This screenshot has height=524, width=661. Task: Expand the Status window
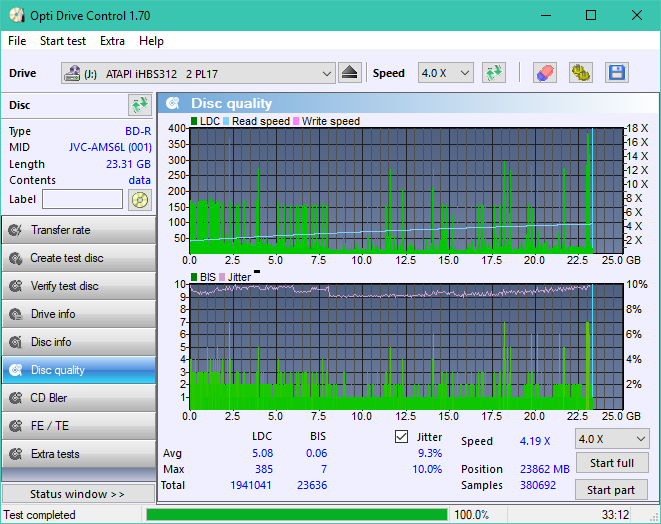tap(78, 494)
